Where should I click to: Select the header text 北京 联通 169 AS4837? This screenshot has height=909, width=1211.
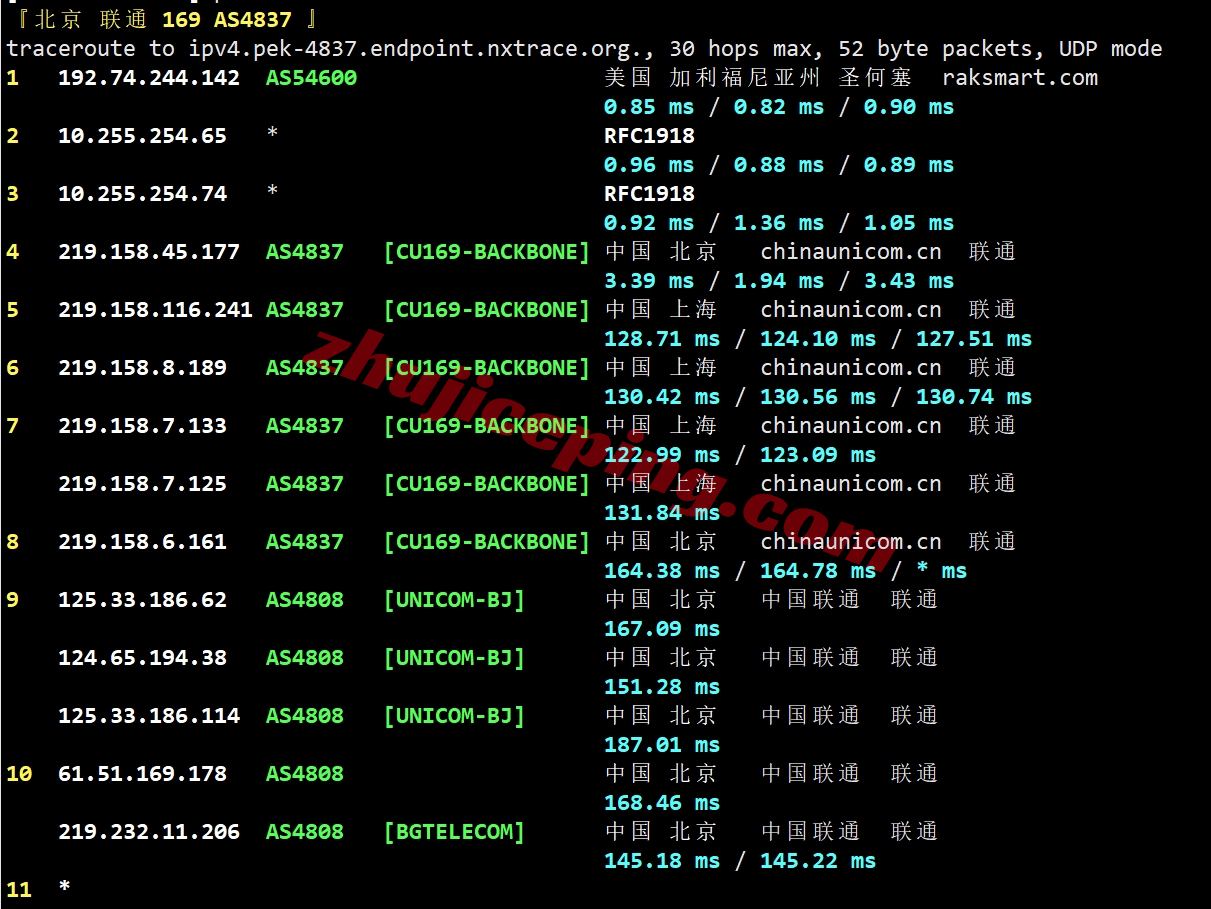coord(162,20)
